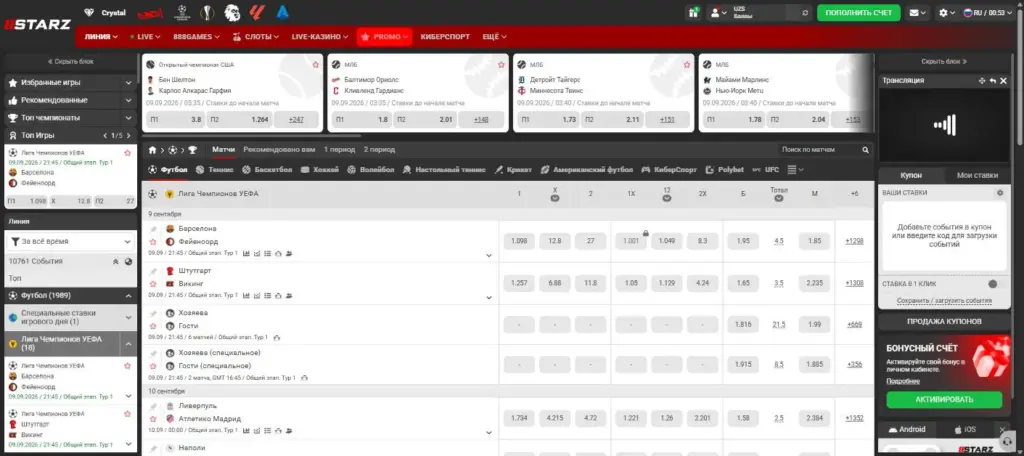Screen dimensions: 1024x456
Task: Switch to Мои ставки tab
Action: click(977, 175)
